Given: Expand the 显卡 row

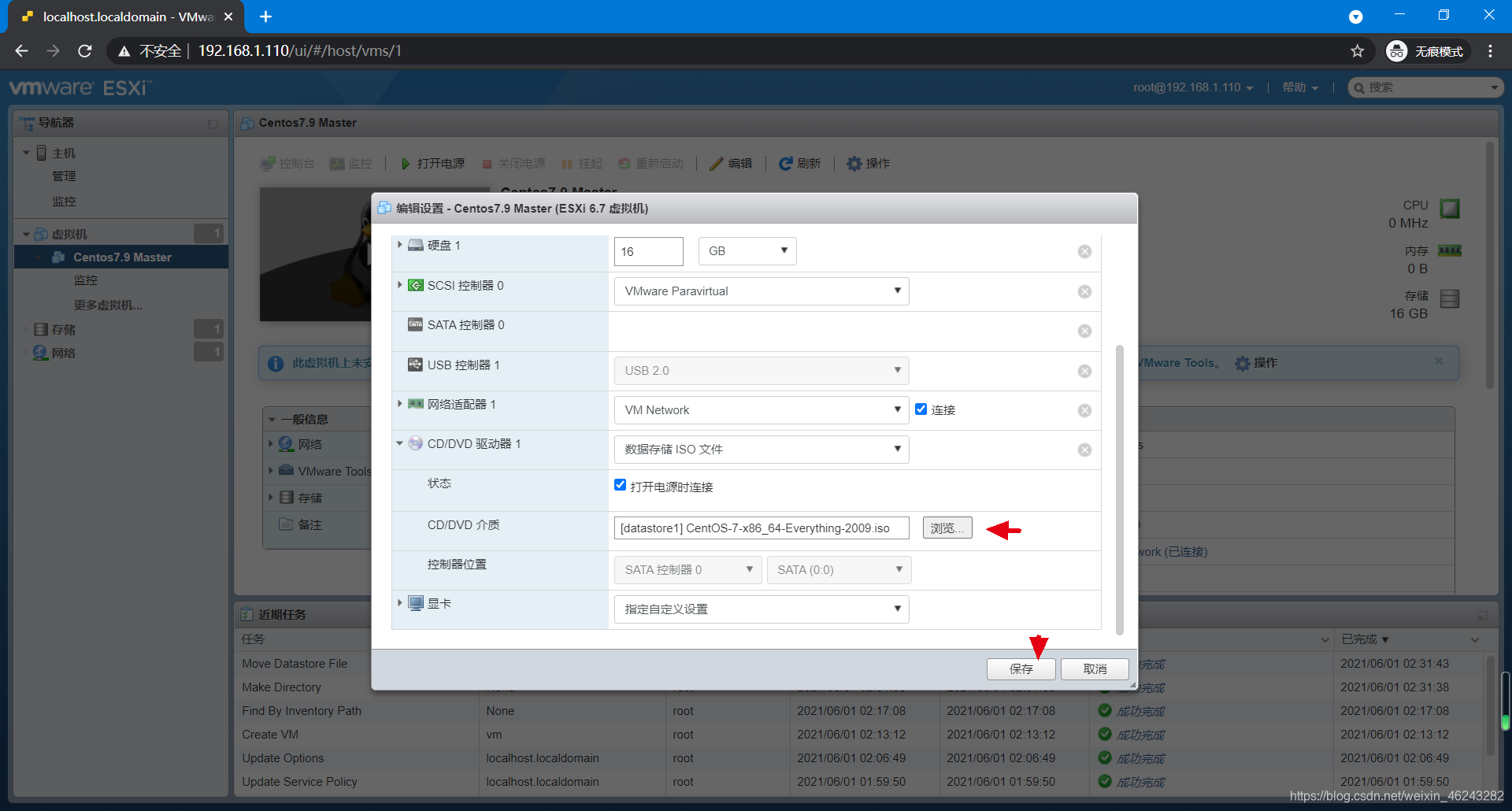Looking at the screenshot, I should point(400,602).
